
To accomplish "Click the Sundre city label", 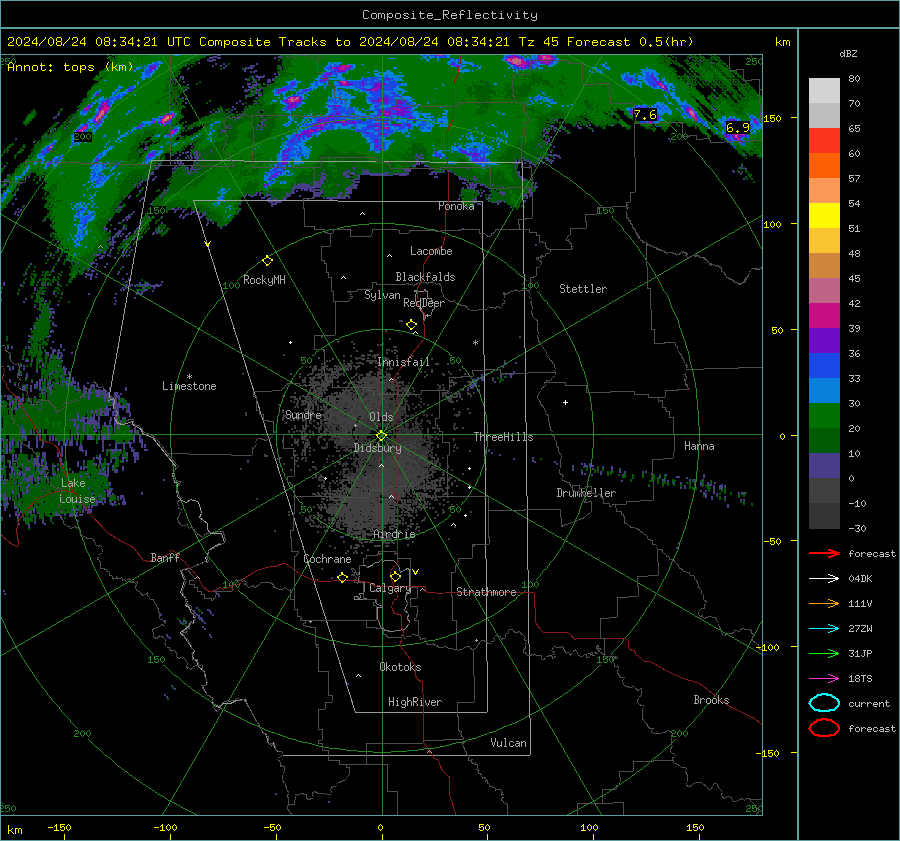I will 303,415.
